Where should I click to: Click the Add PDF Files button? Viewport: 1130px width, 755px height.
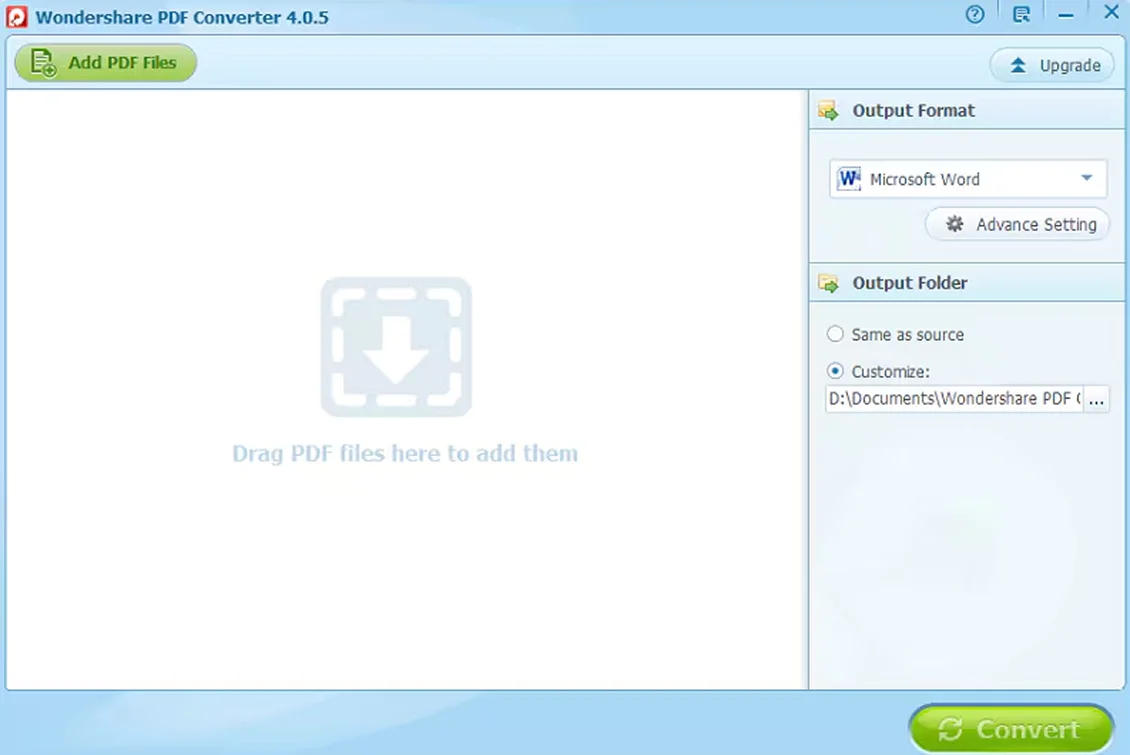(x=105, y=63)
